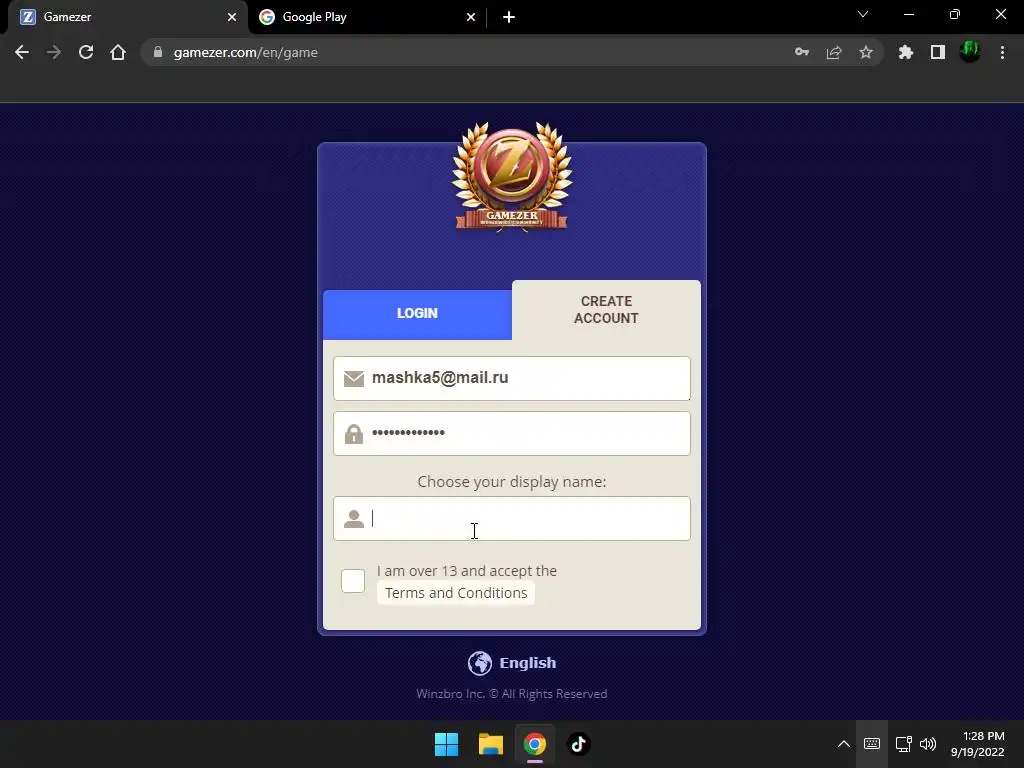Open saved passwords key icon
The height and width of the screenshot is (768, 1024).
pos(802,52)
